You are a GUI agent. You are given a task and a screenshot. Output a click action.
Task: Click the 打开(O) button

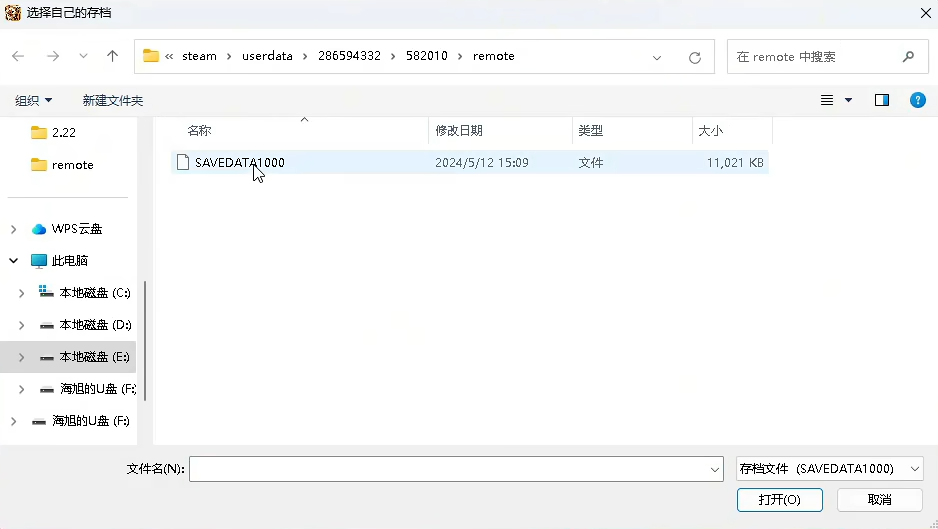tap(779, 500)
